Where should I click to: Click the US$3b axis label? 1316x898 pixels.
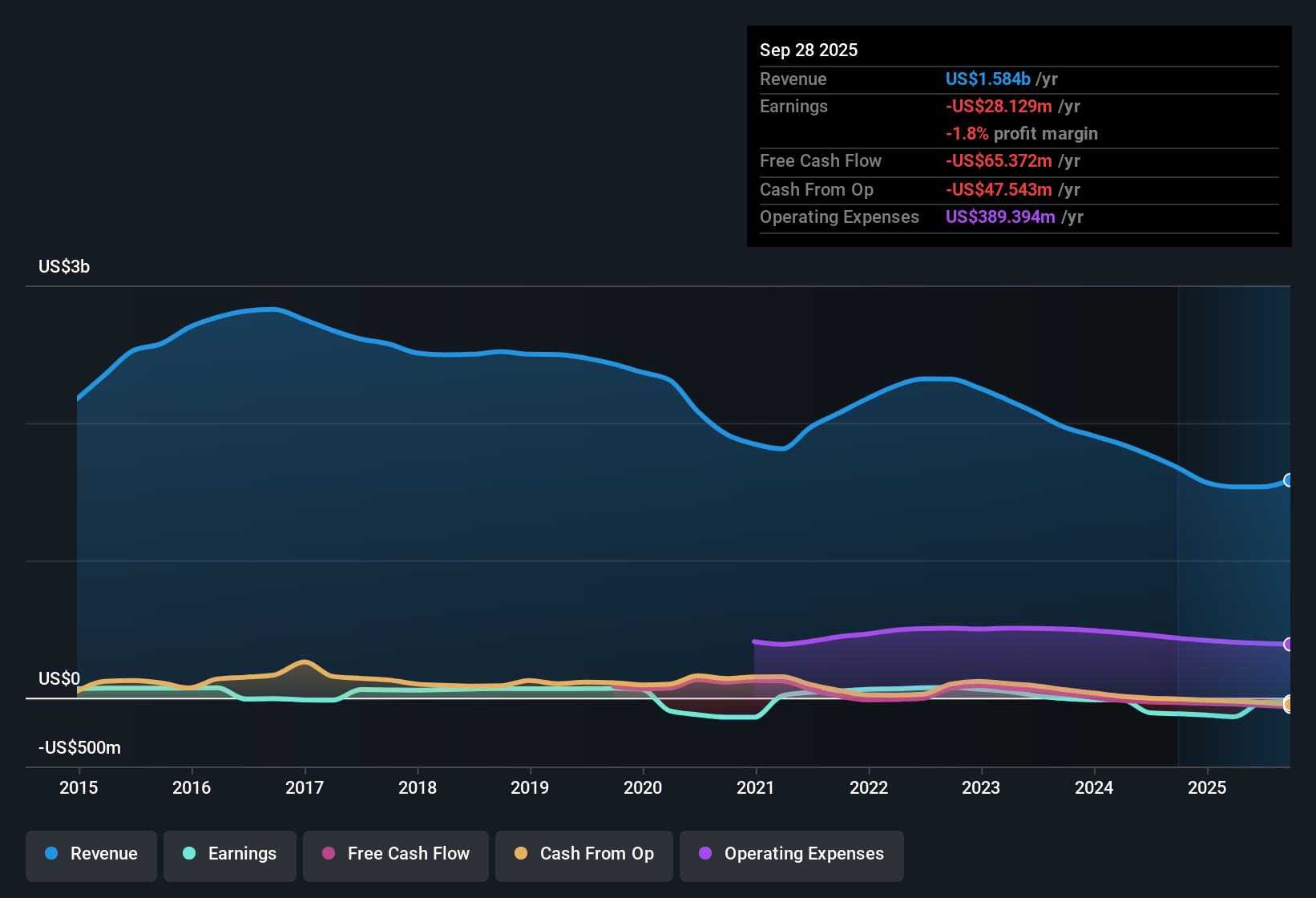[x=63, y=266]
